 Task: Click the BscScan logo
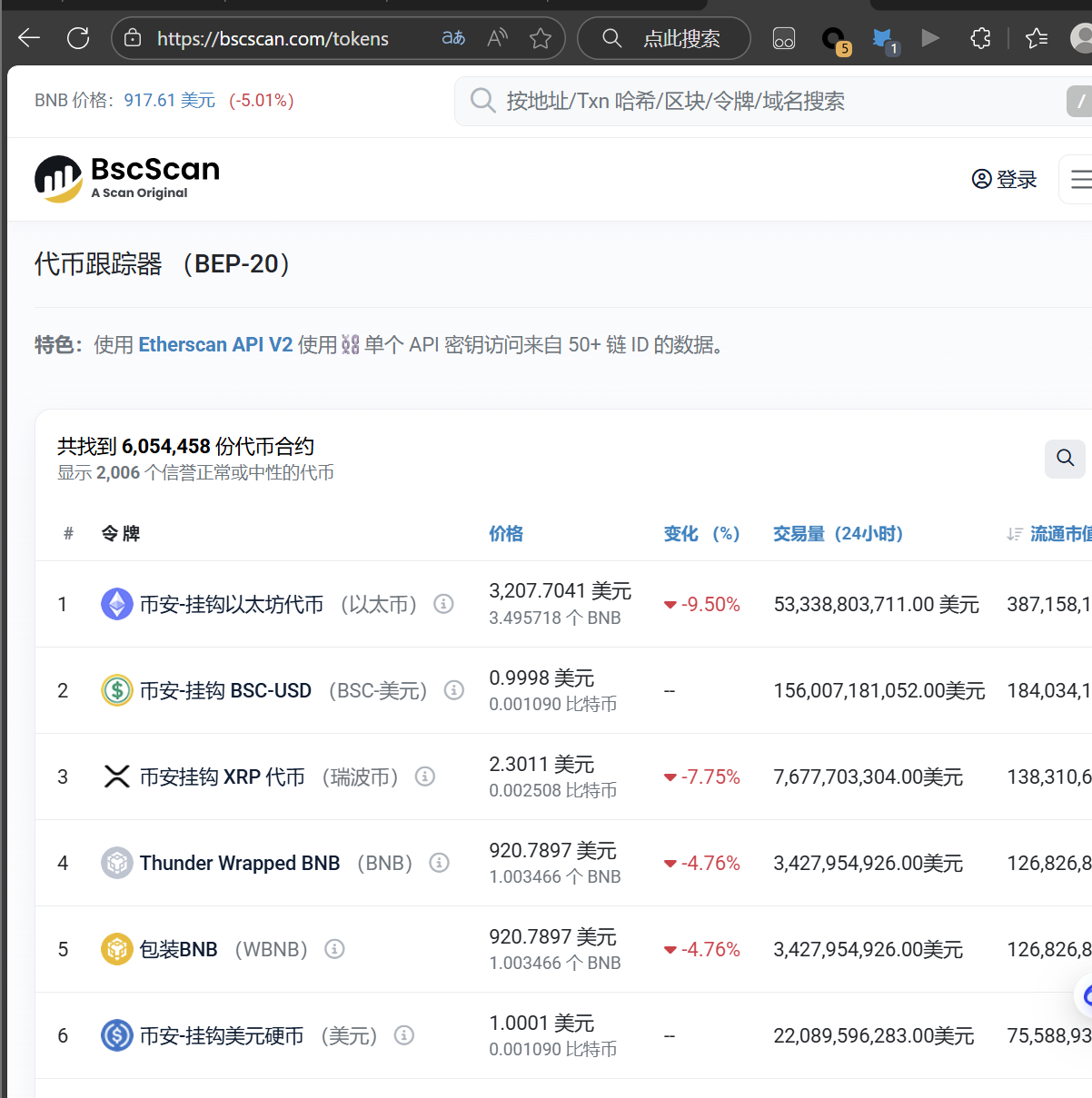point(127,178)
